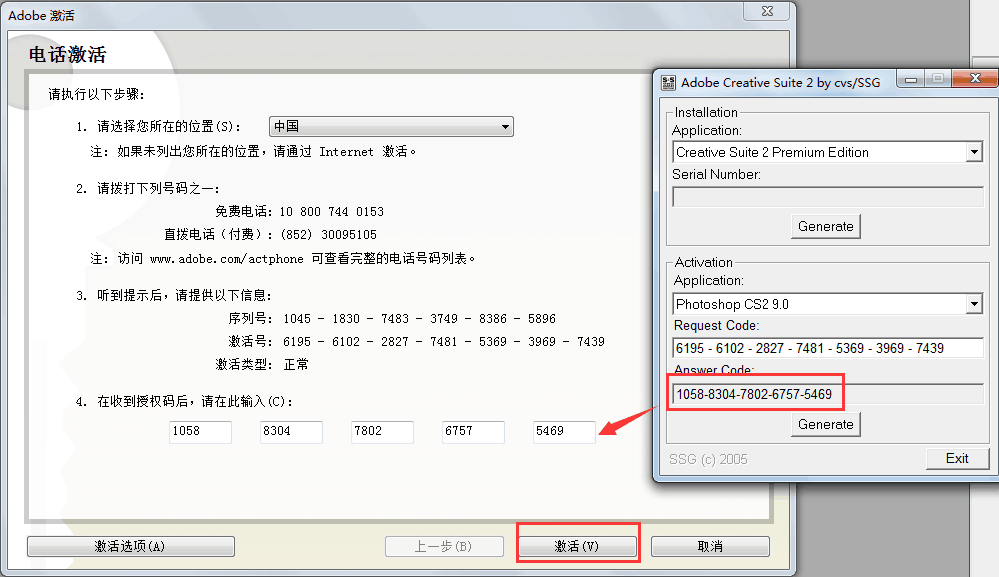Select the 激活选项(A) button
The height and width of the screenshot is (577, 999).
(130, 546)
